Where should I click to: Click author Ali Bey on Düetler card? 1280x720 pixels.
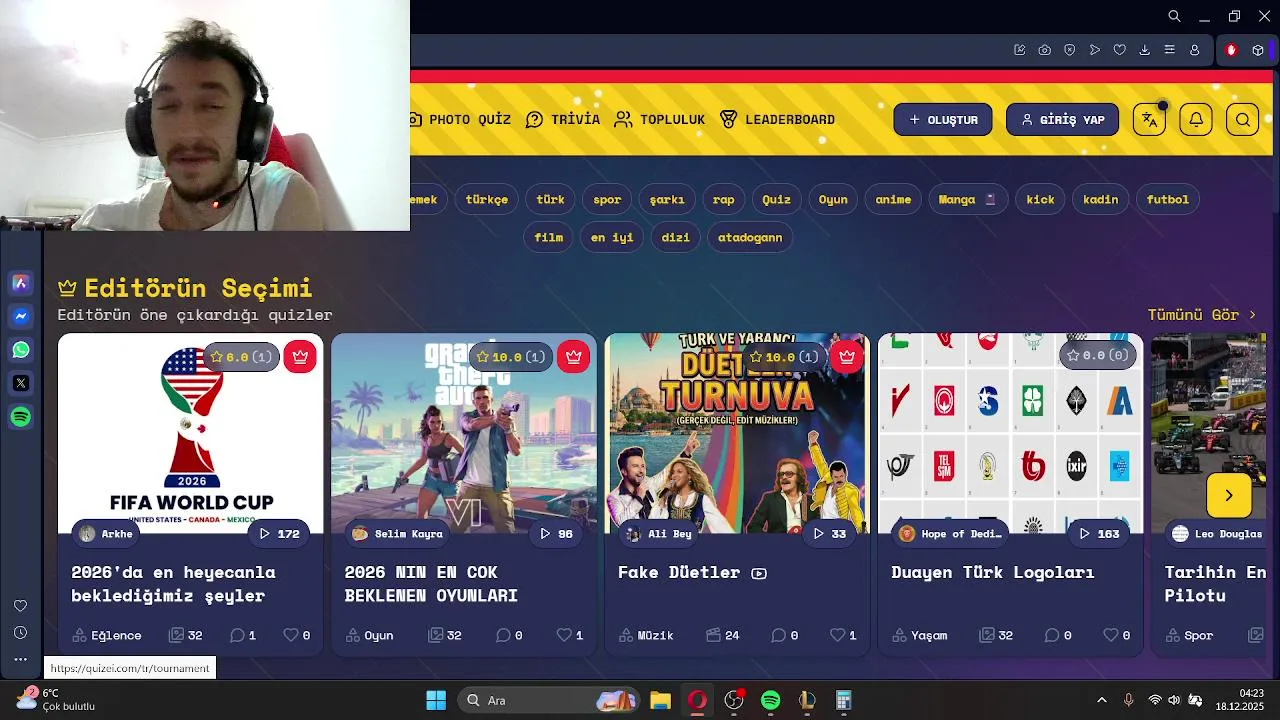tap(658, 534)
